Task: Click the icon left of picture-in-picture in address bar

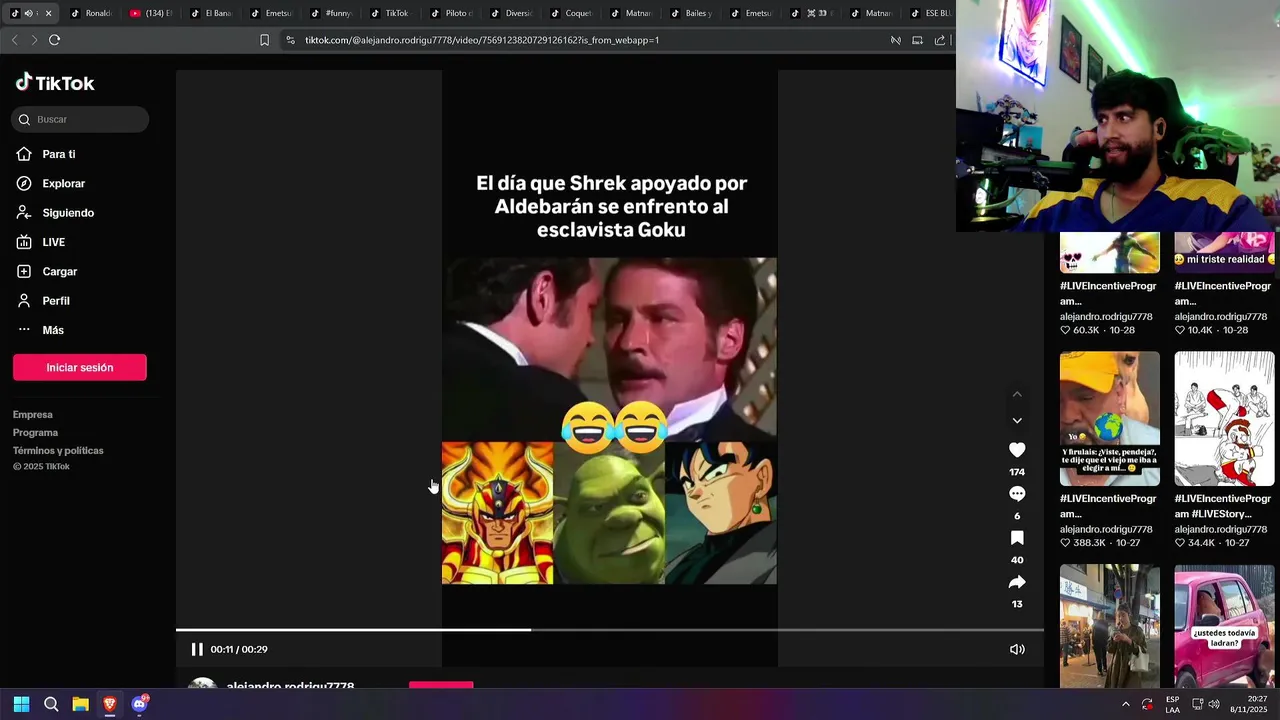Action: click(895, 40)
